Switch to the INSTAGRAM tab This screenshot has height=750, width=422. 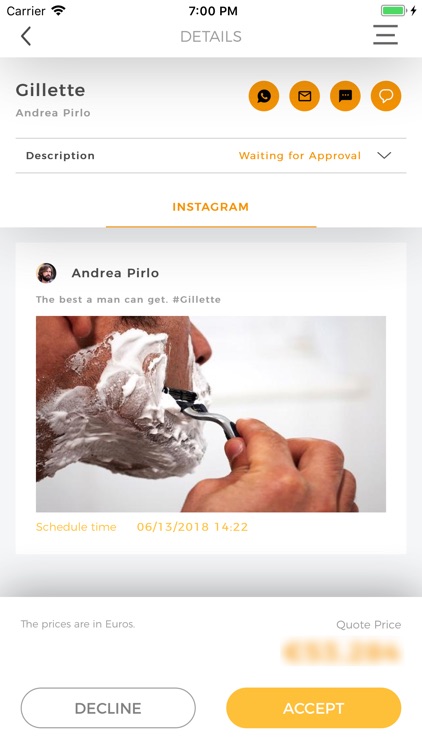211,207
